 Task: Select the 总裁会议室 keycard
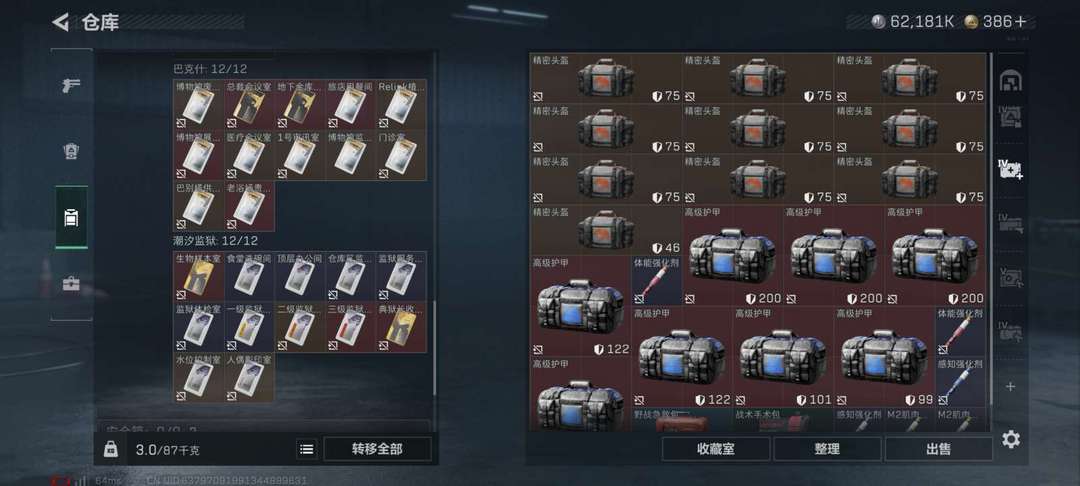pyautogui.click(x=249, y=105)
